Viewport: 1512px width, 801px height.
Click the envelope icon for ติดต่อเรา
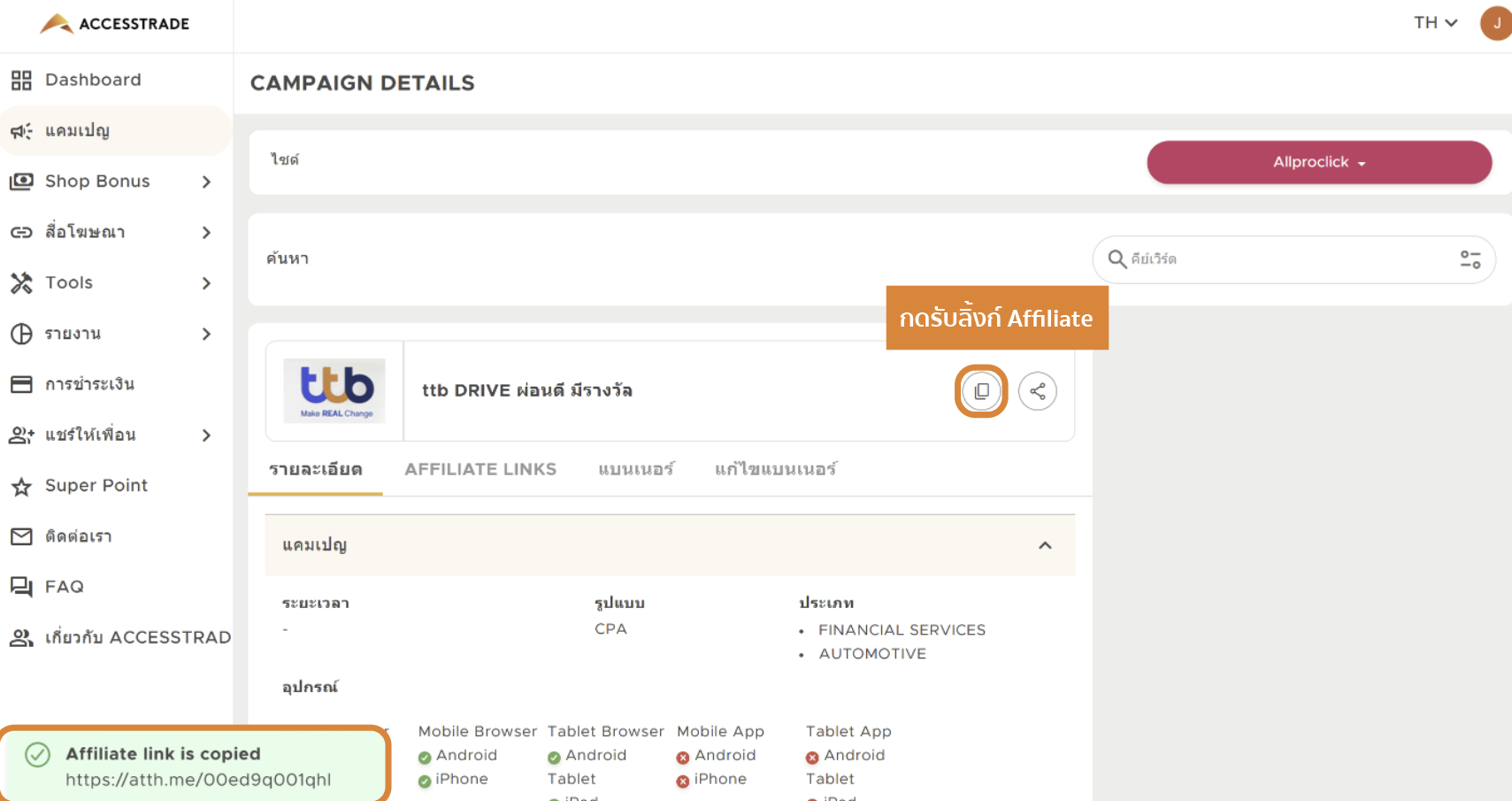coord(21,536)
